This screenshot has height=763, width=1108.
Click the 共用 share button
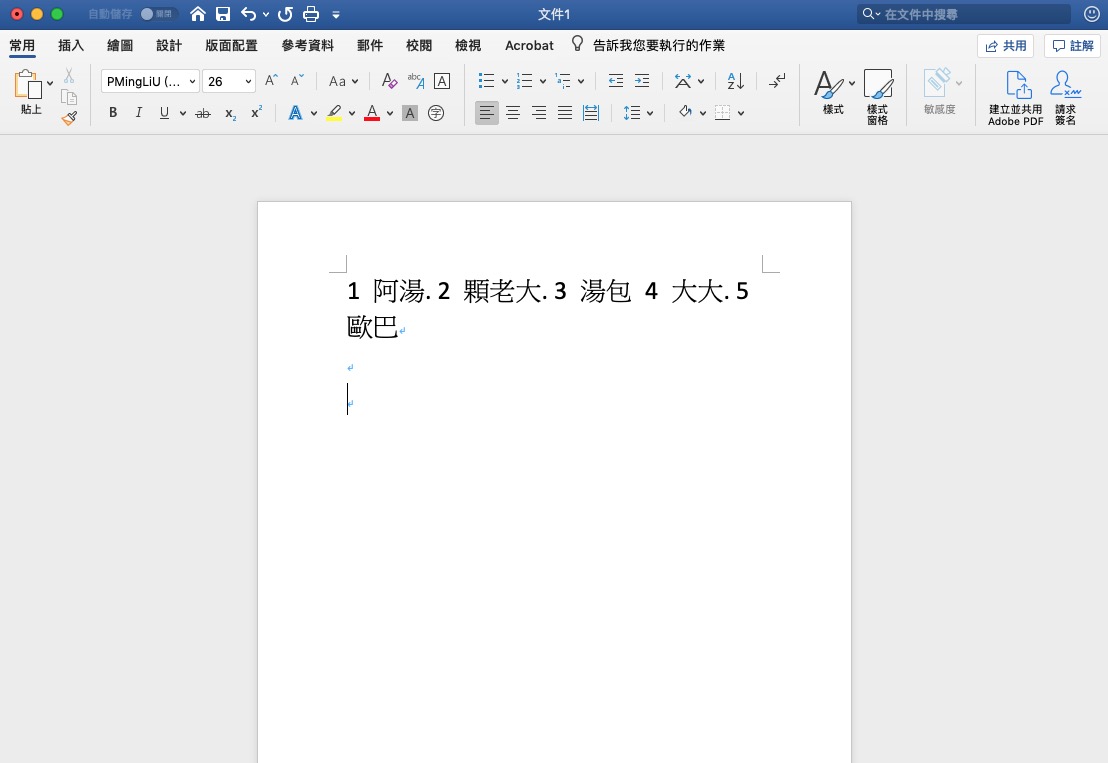1005,45
